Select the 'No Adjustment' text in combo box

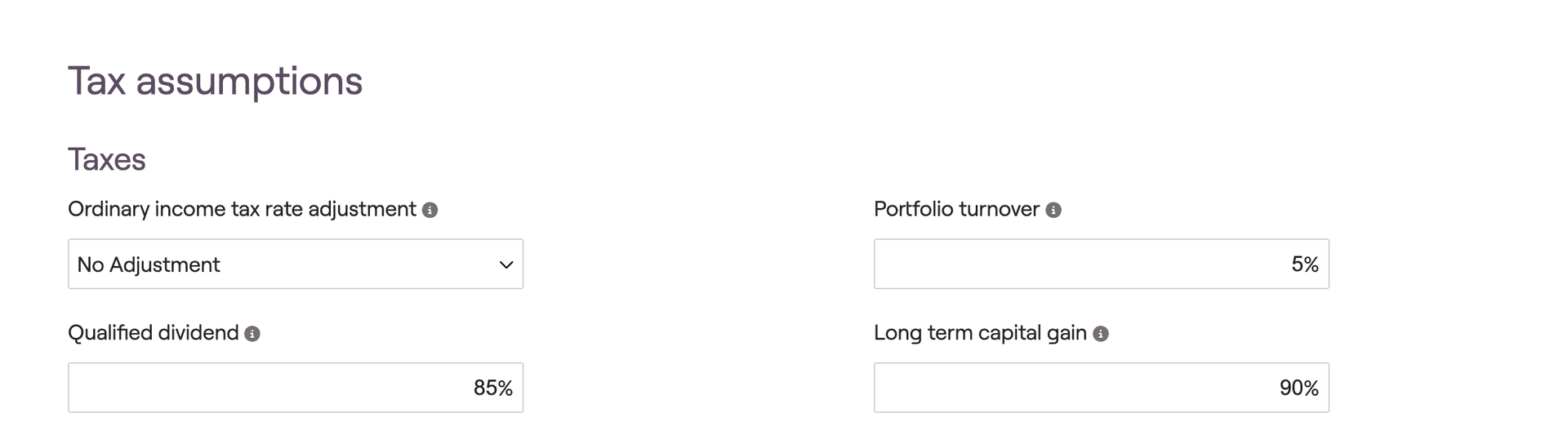click(x=148, y=264)
